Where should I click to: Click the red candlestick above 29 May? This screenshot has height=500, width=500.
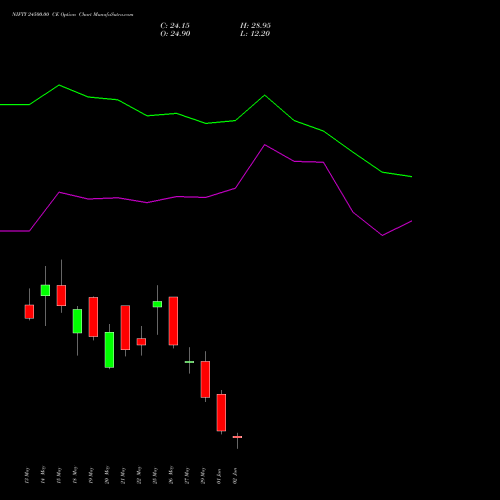[205, 379]
